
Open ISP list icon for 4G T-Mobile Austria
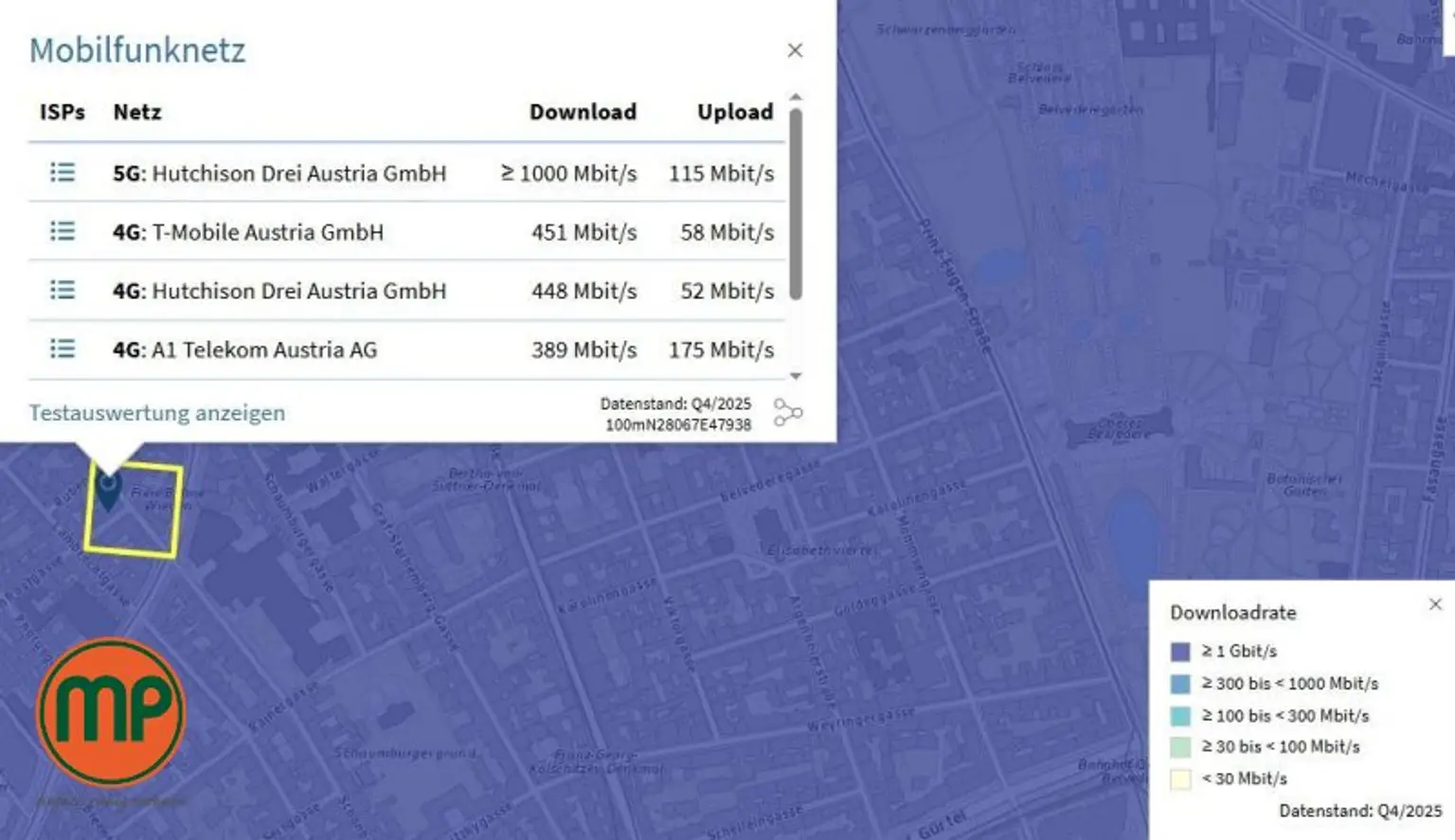click(x=63, y=231)
